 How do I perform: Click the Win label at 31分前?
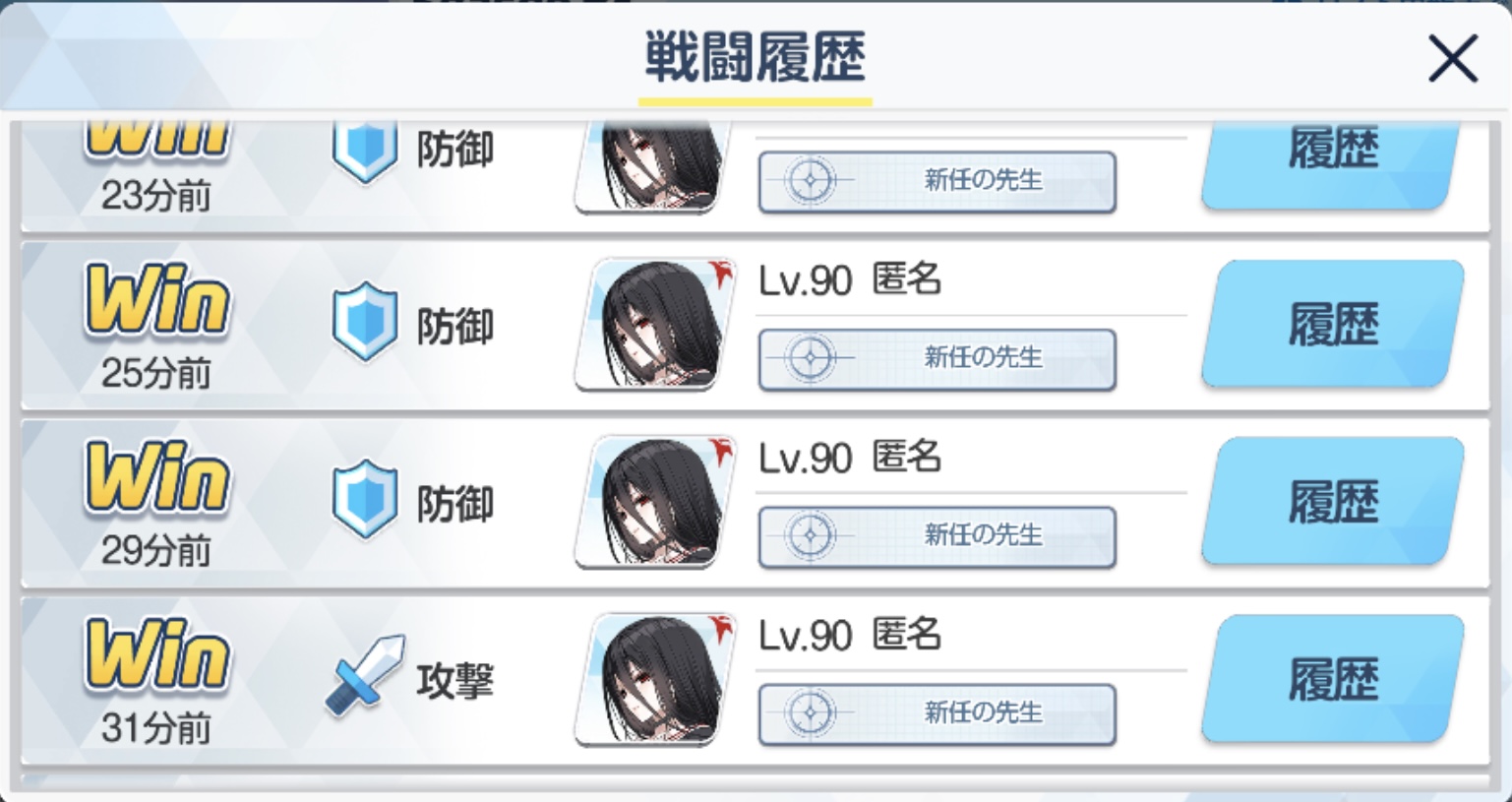pos(157,655)
